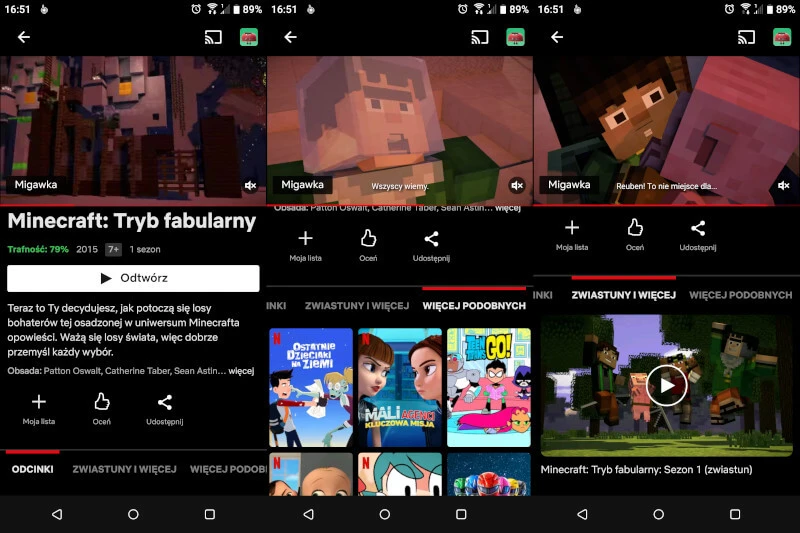Tap Android back button in left screen

tap(57, 514)
